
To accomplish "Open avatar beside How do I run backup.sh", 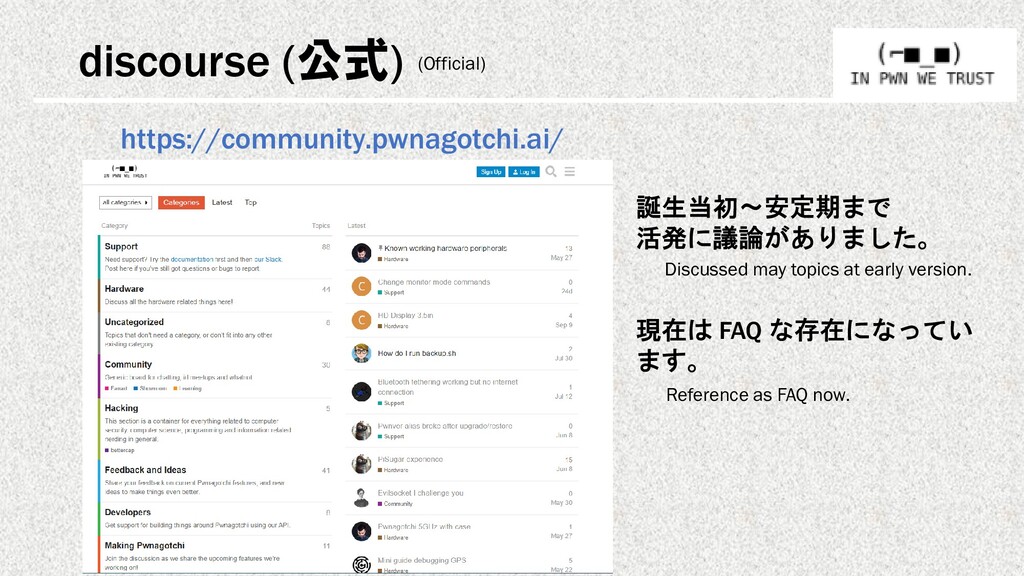I will (x=361, y=353).
